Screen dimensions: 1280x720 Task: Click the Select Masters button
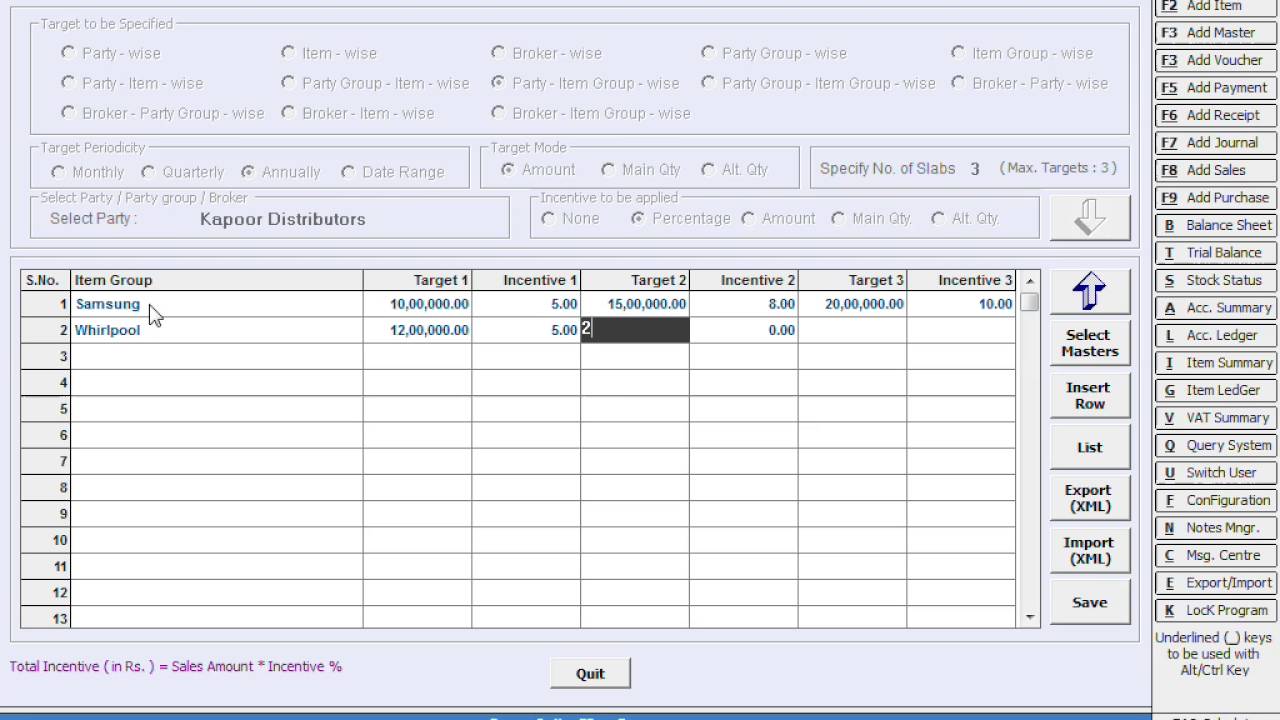coord(1089,343)
